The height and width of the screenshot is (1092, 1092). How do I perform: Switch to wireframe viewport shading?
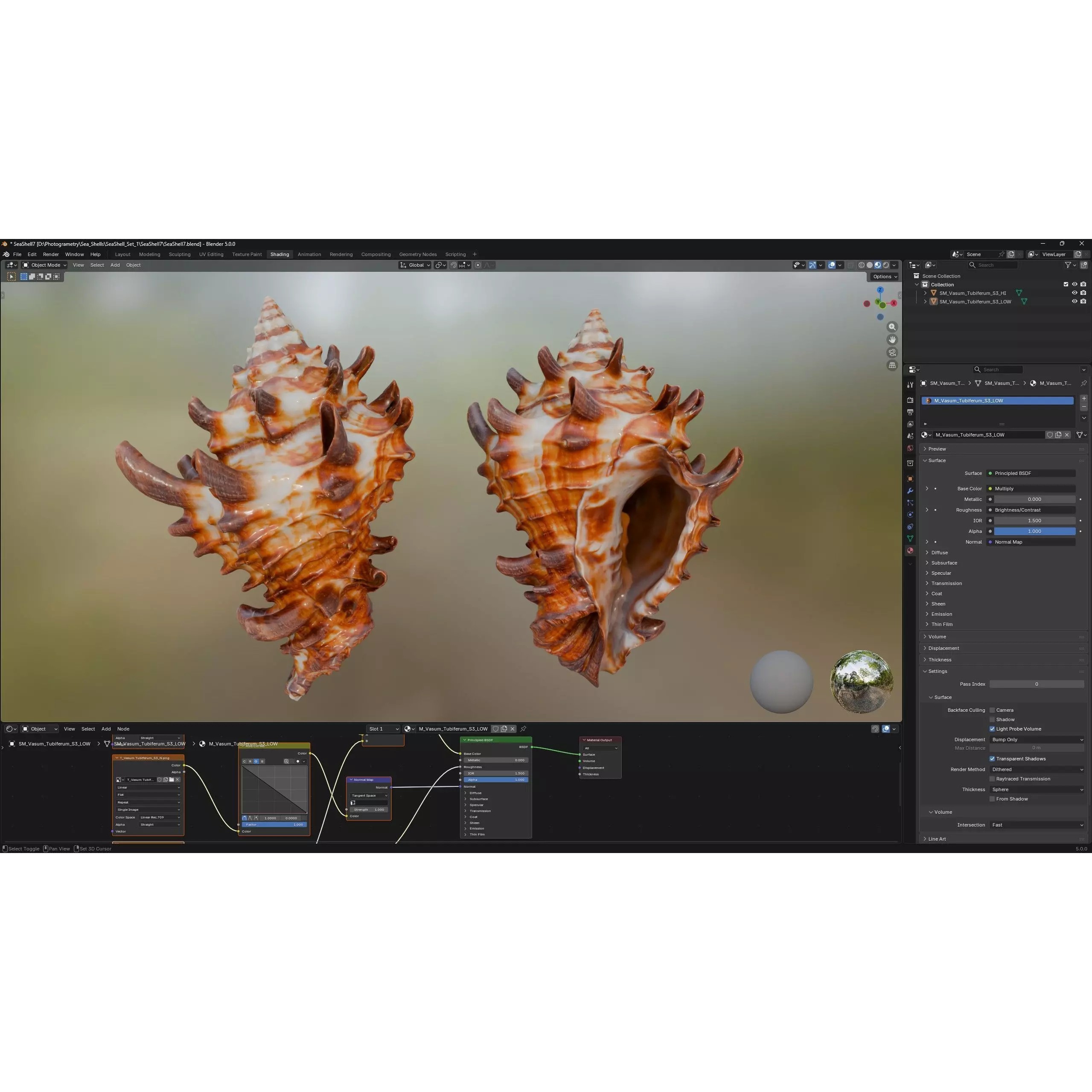[862, 265]
